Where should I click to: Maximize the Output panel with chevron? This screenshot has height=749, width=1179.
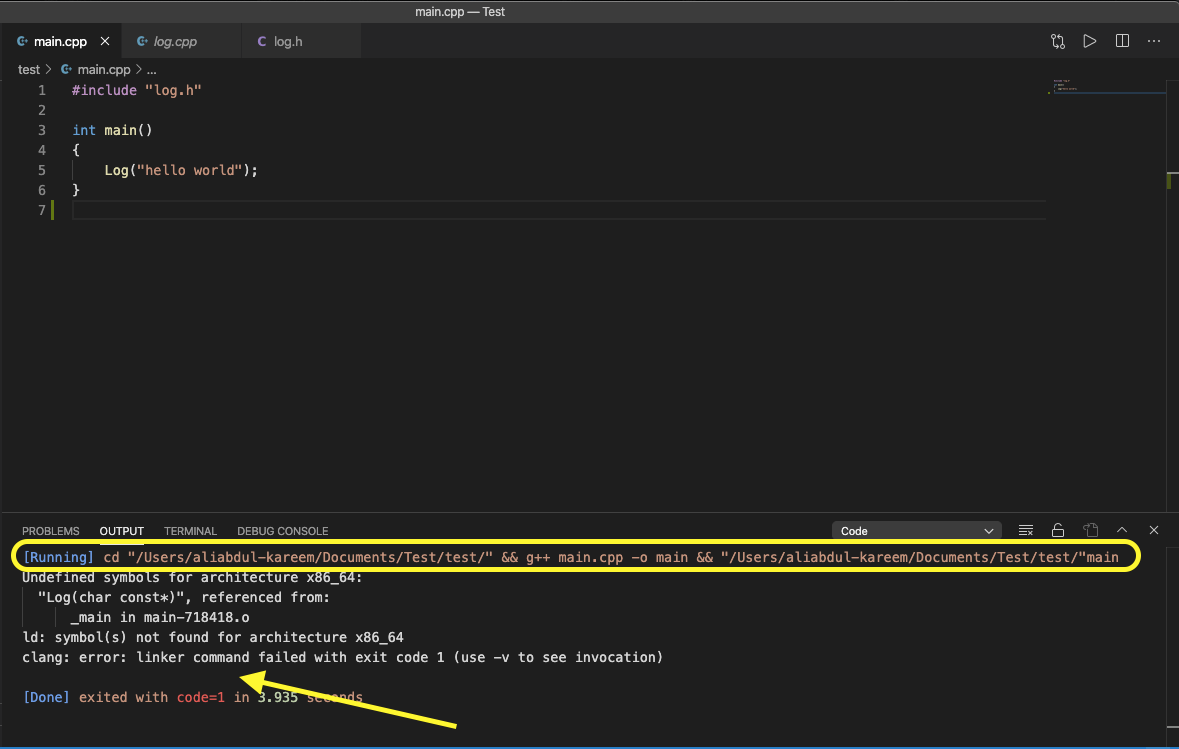[1121, 530]
